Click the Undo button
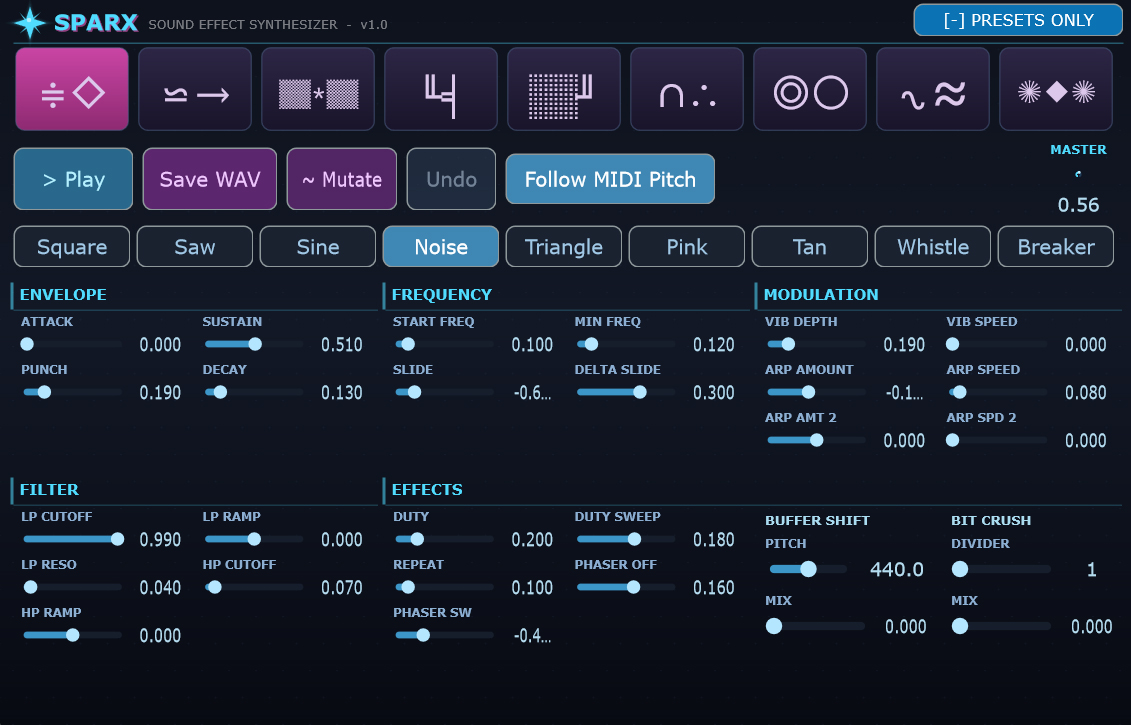This screenshot has height=725, width=1131. click(452, 179)
